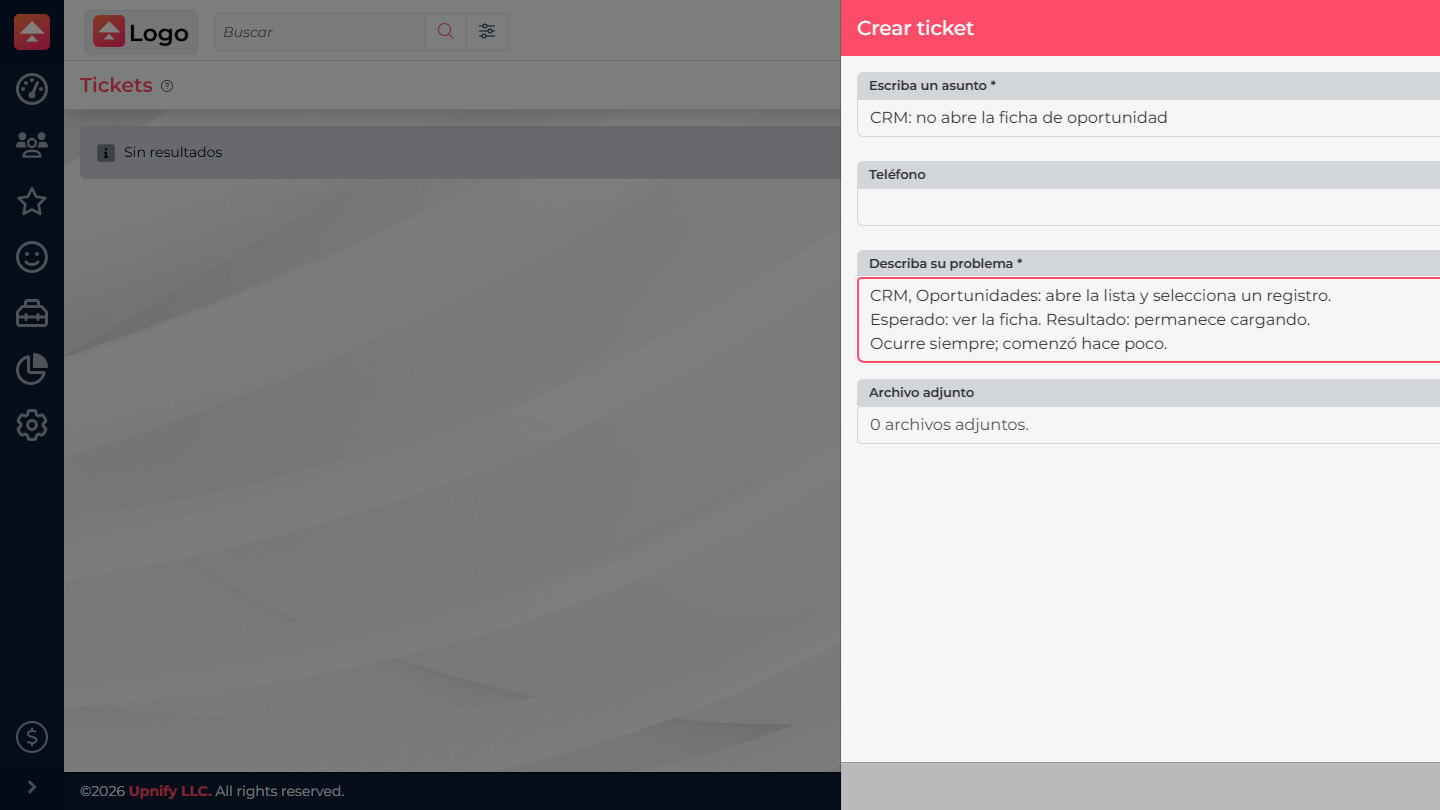Click the 'Archivo adjunto' label
Image resolution: width=1440 pixels, height=810 pixels.
coord(921,393)
